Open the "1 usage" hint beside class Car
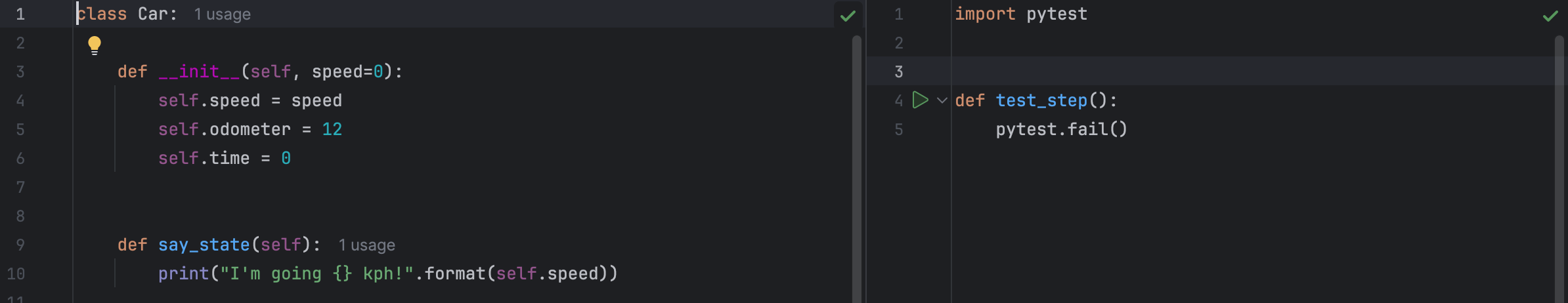 222,14
